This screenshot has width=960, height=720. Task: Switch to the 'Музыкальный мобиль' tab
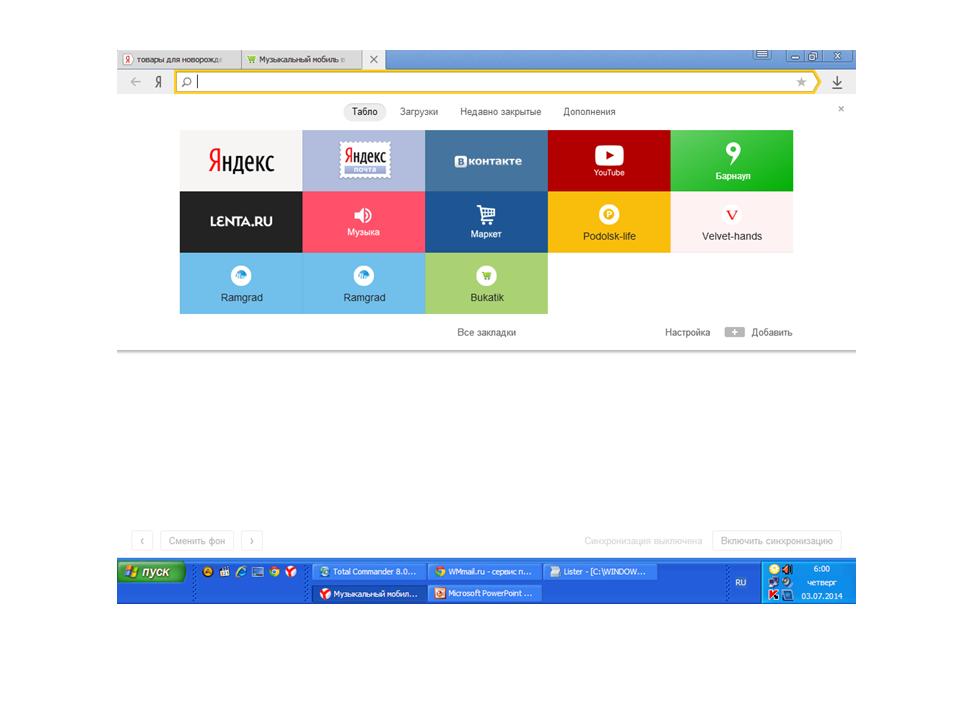point(301,59)
